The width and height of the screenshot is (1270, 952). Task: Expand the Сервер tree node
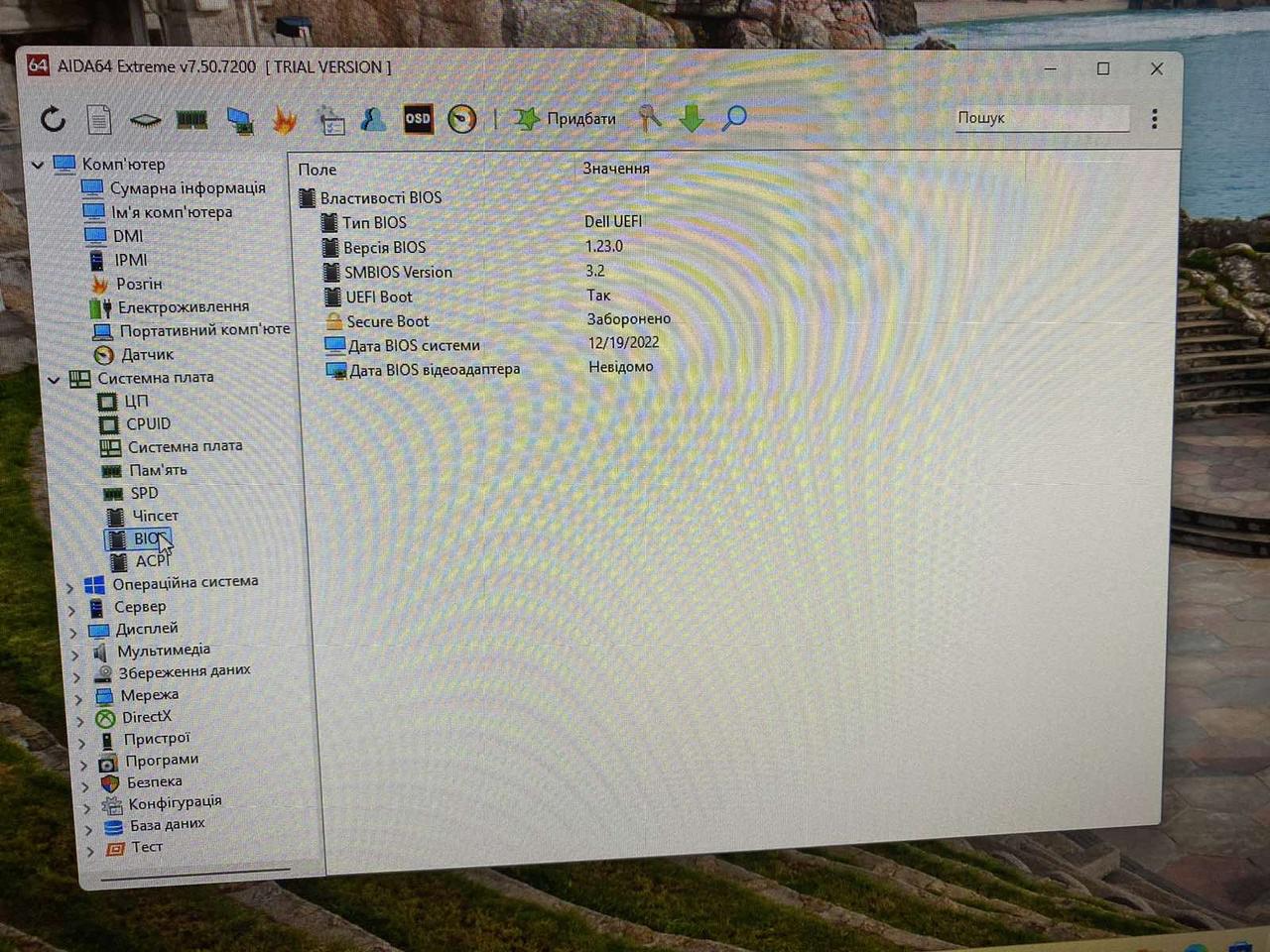pos(71,609)
